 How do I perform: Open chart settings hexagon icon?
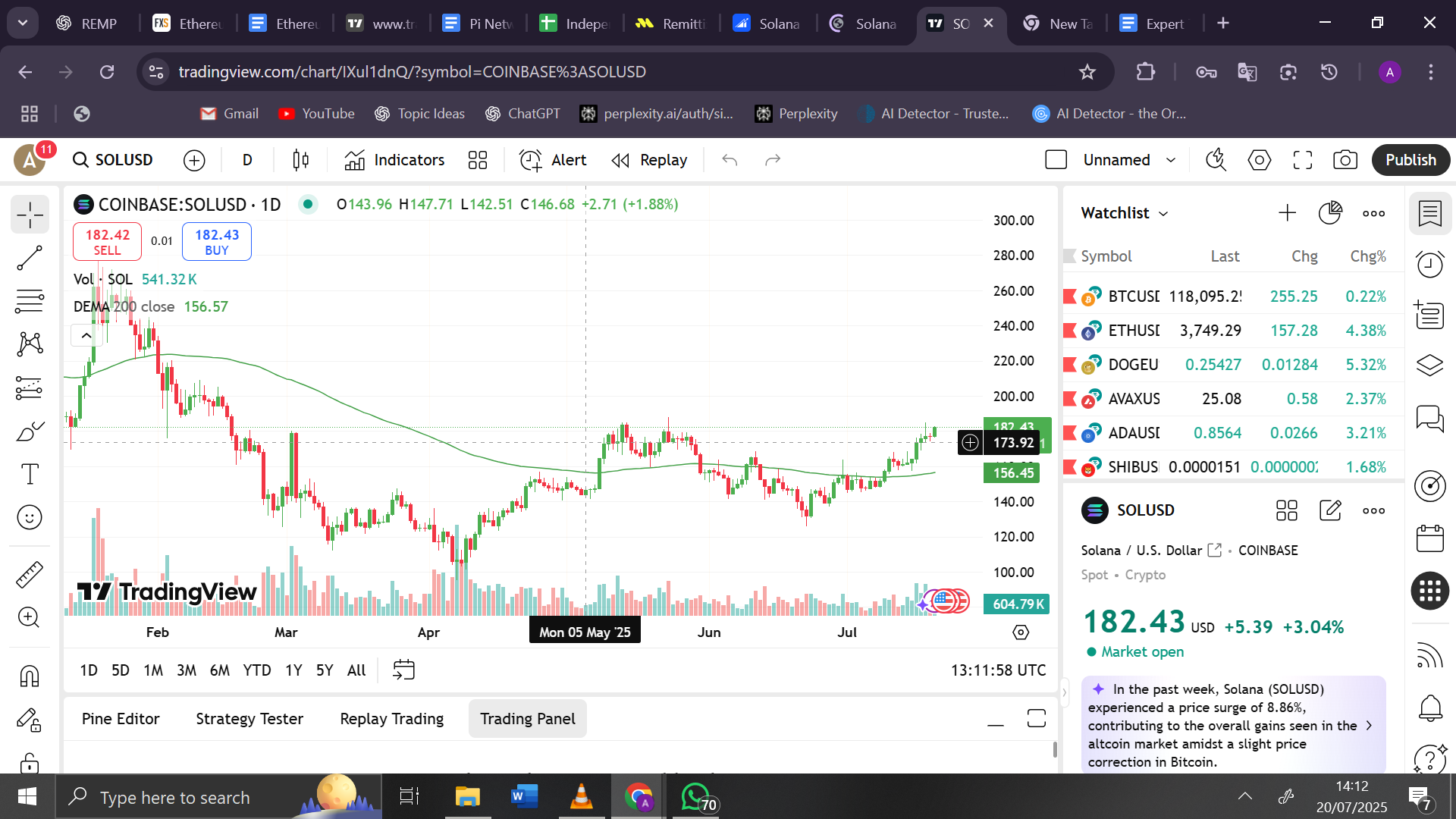pos(1260,160)
